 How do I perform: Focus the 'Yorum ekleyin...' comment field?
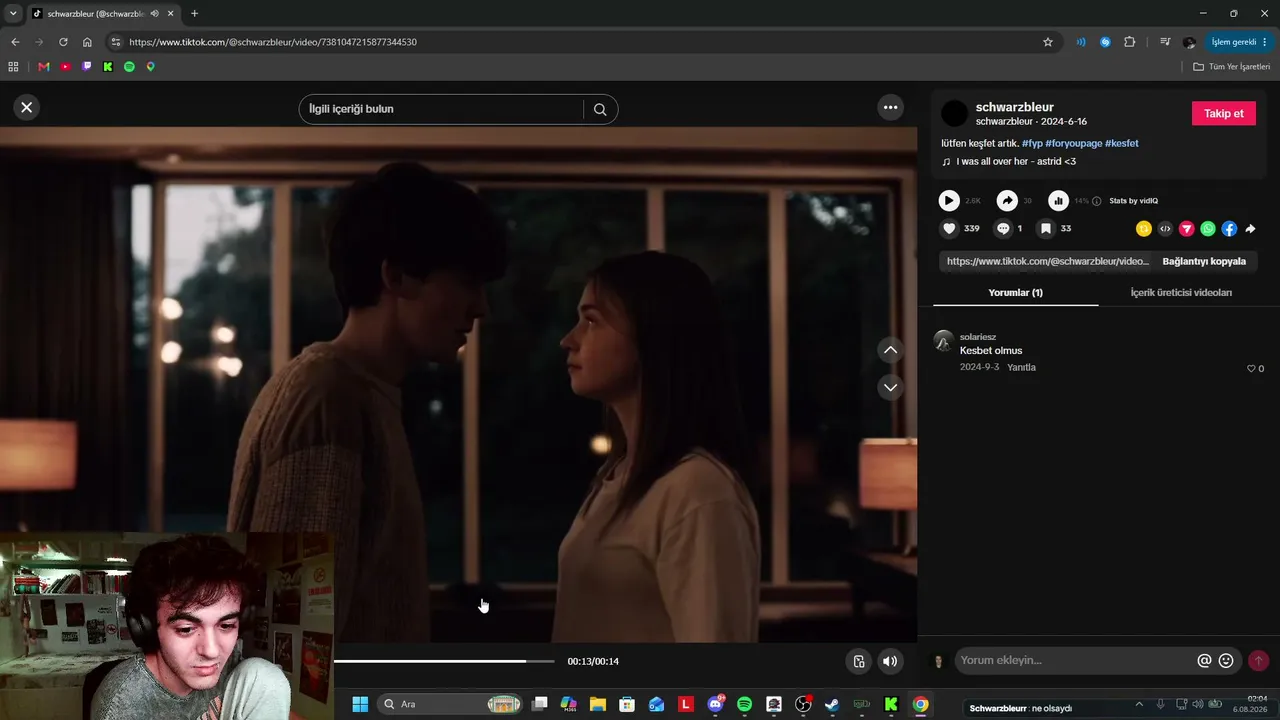click(1074, 660)
